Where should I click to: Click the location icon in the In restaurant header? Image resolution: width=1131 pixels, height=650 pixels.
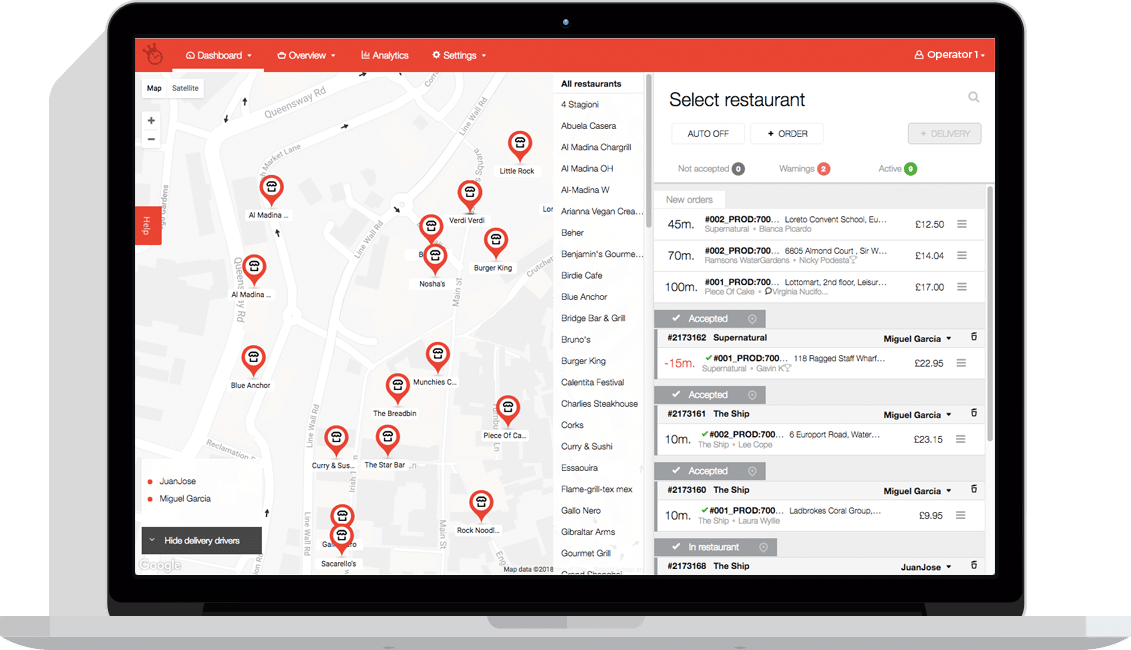coord(763,548)
